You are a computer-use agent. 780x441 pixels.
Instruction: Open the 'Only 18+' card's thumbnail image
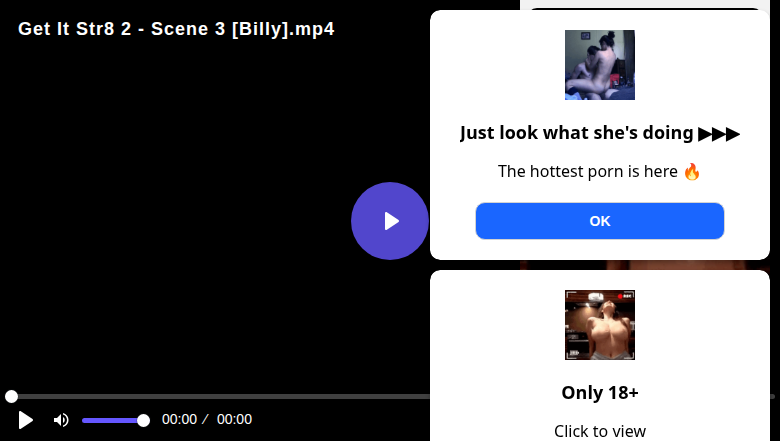599,325
